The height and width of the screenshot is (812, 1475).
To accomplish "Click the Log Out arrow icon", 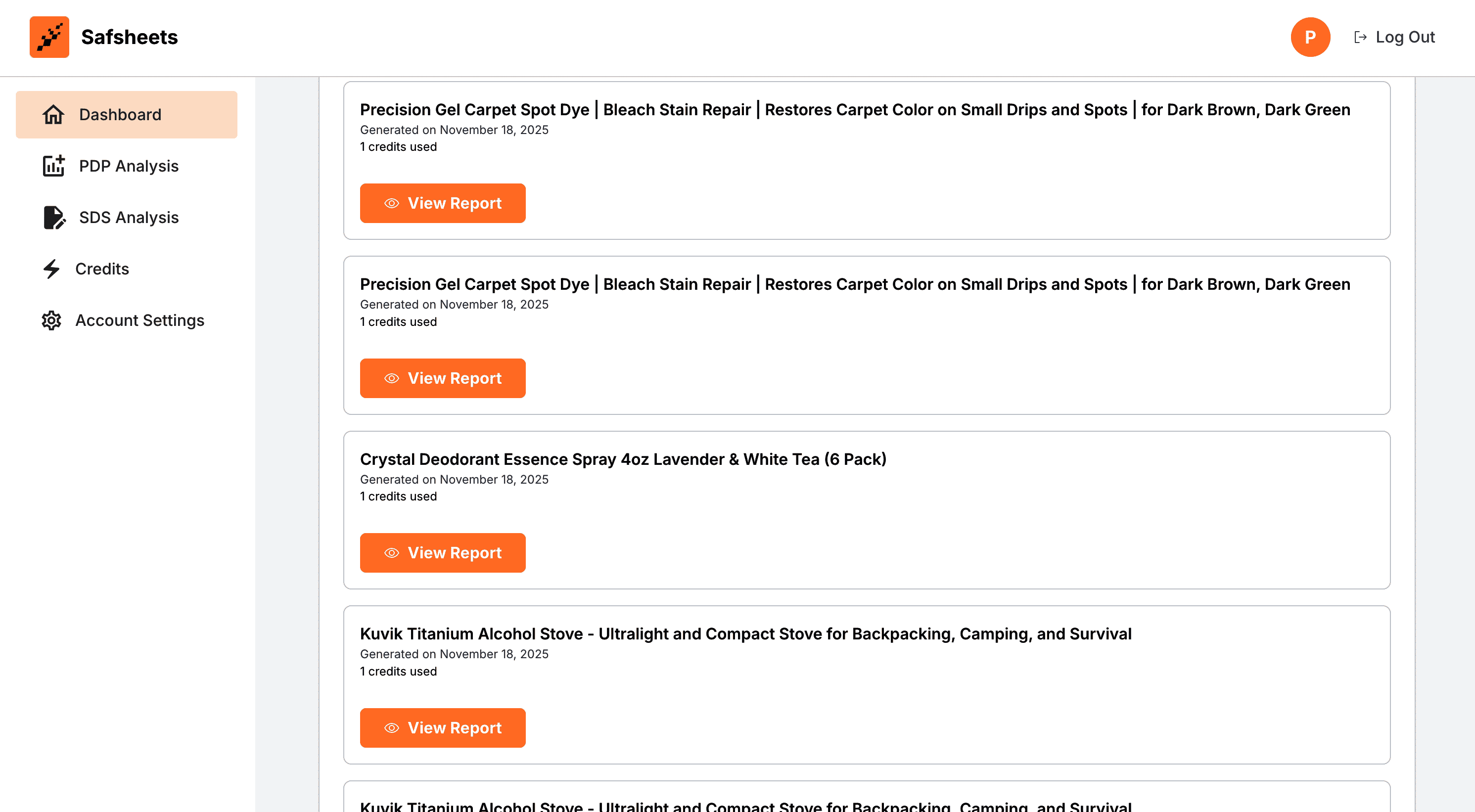I will tap(1360, 37).
